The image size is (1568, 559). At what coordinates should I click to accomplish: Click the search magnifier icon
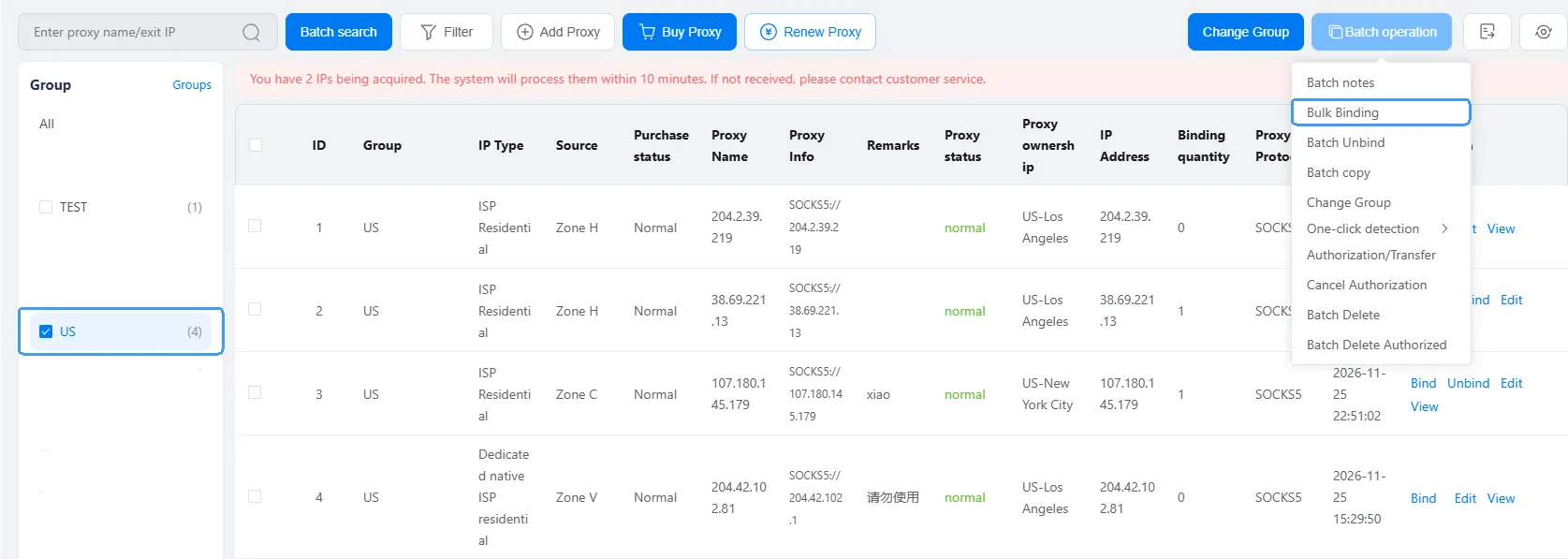pos(251,33)
